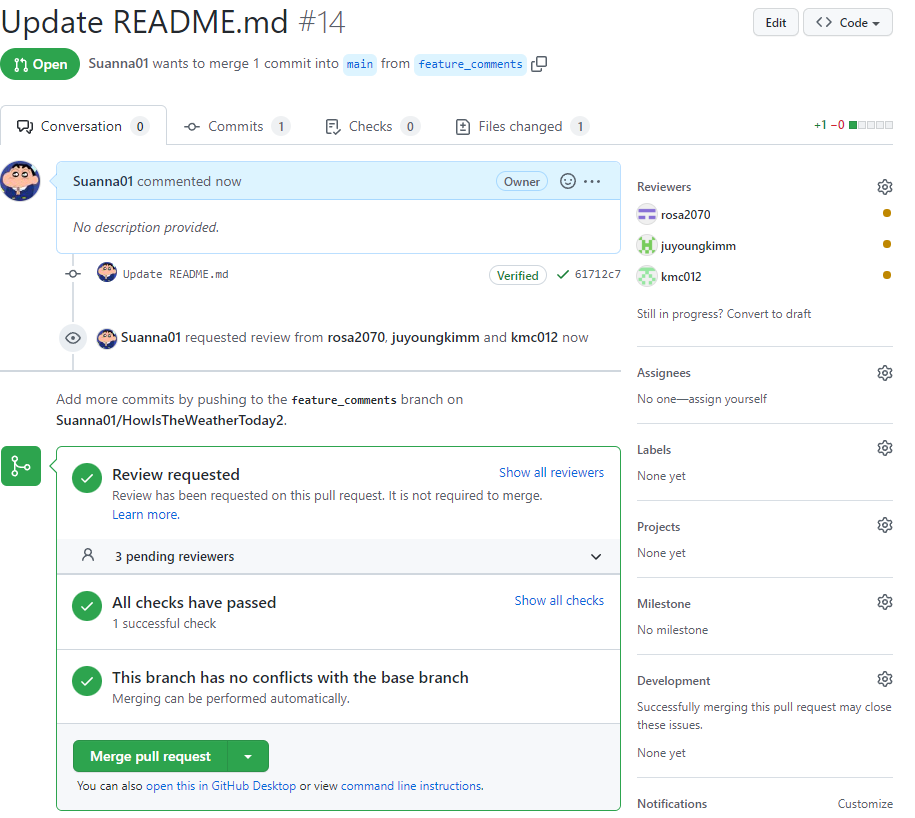Open the Milestone gear settings
The height and width of the screenshot is (818, 915).
coord(885,602)
